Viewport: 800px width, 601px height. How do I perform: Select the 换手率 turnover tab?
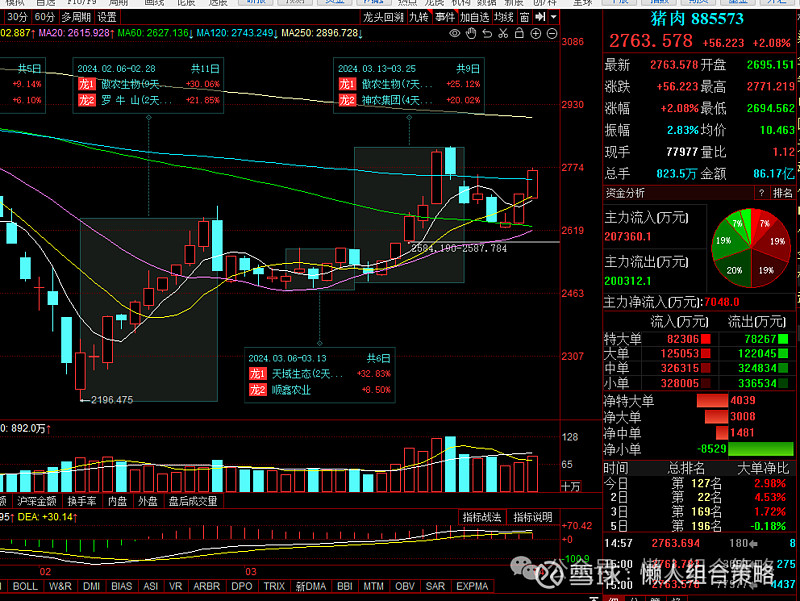82,501
